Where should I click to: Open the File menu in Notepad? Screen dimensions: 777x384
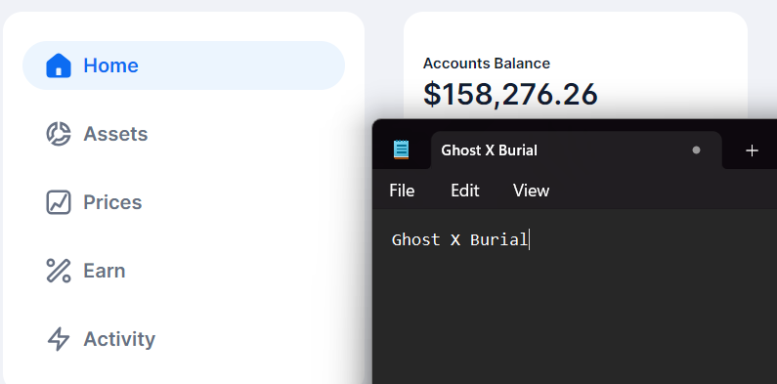(x=402, y=191)
